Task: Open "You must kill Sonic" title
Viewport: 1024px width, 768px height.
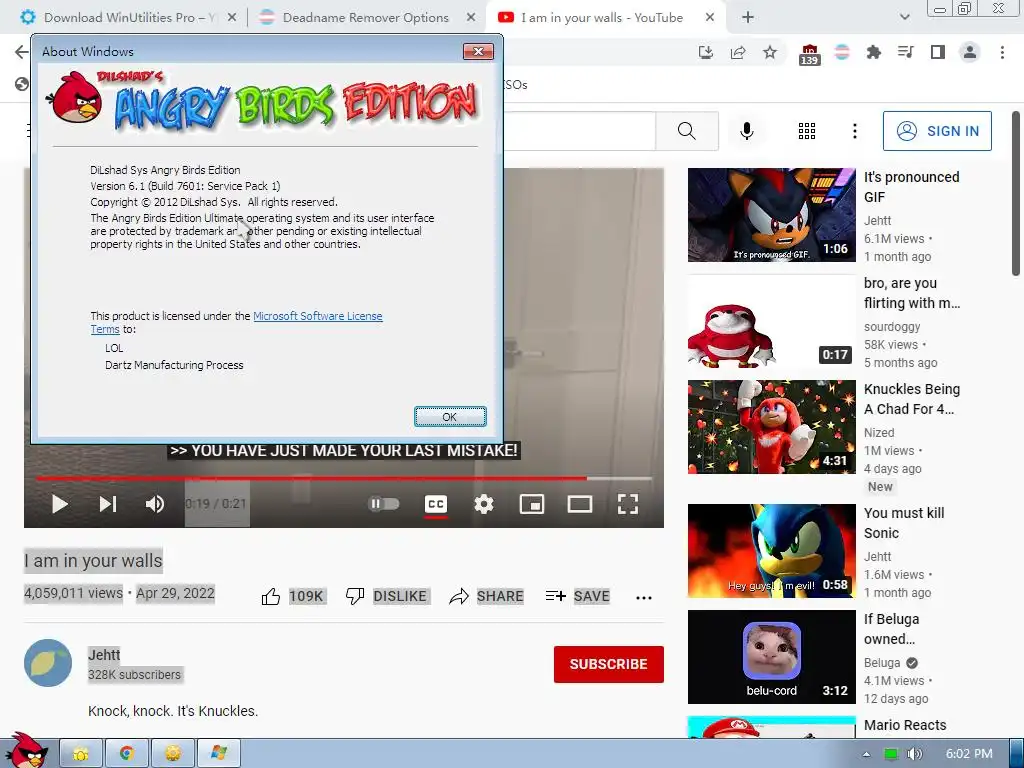Action: (x=904, y=523)
